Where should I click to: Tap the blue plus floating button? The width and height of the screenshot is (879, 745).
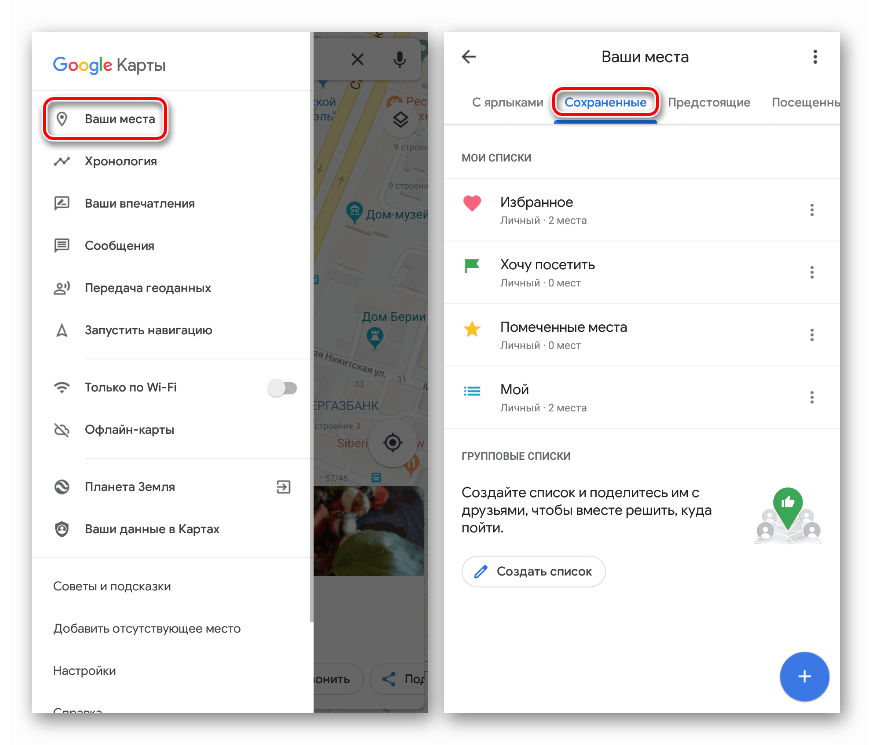[804, 677]
